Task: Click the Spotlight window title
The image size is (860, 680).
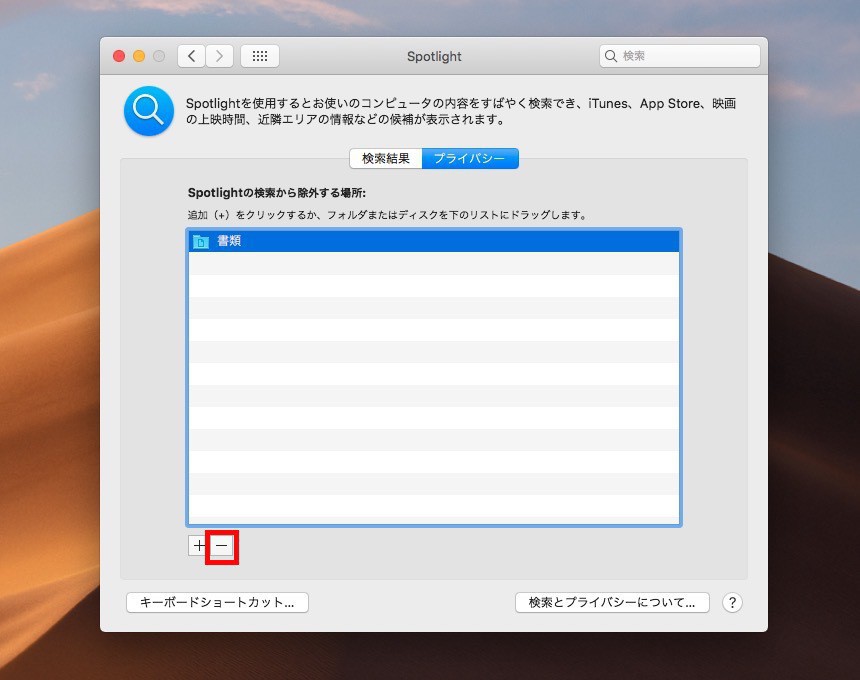Action: click(434, 56)
